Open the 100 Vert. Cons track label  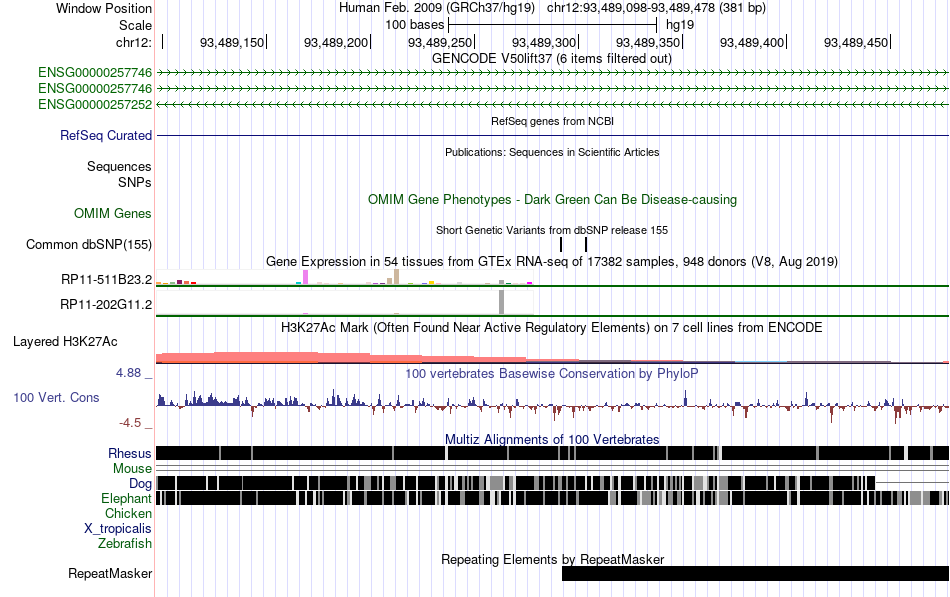point(56,398)
